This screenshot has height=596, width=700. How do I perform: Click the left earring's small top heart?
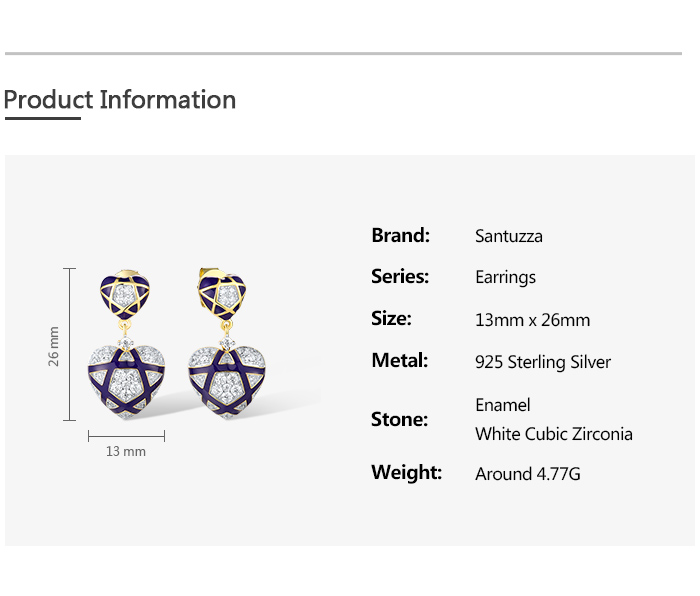(125, 294)
